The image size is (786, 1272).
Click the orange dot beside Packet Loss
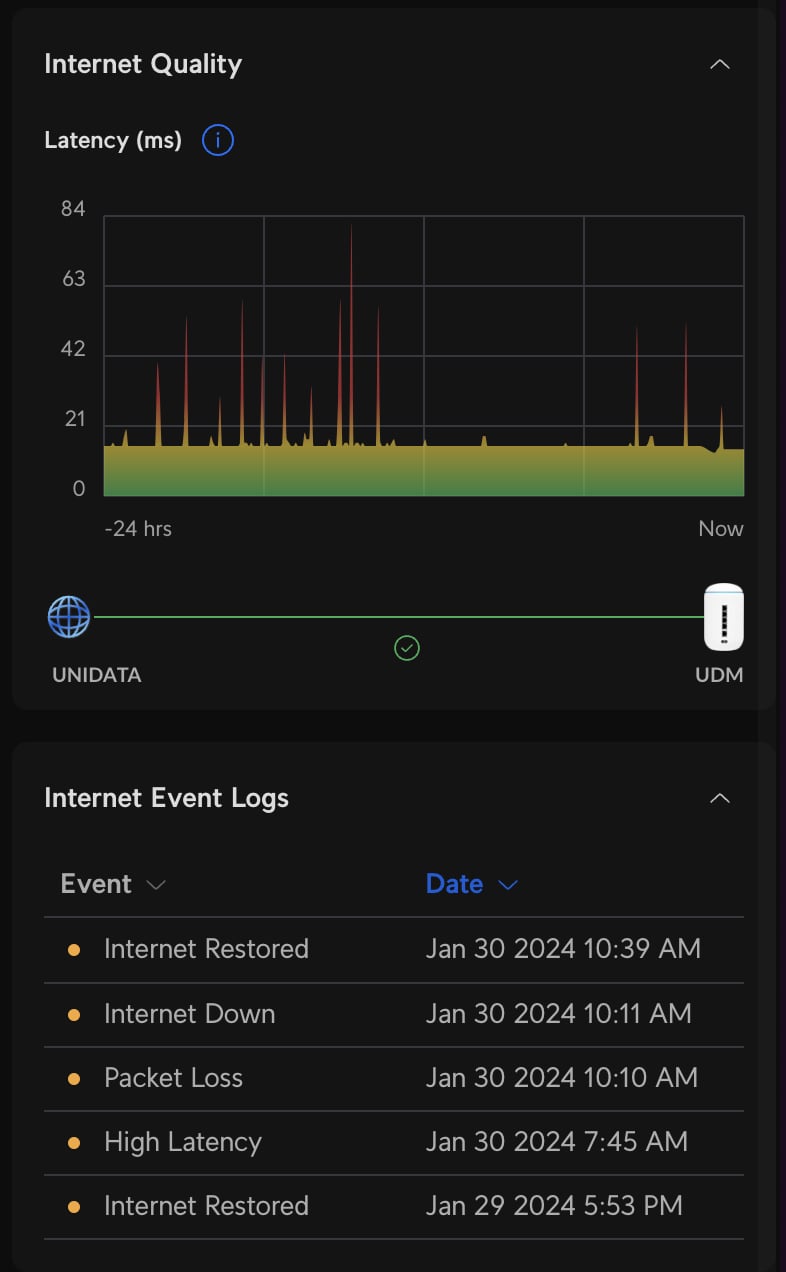click(73, 1079)
